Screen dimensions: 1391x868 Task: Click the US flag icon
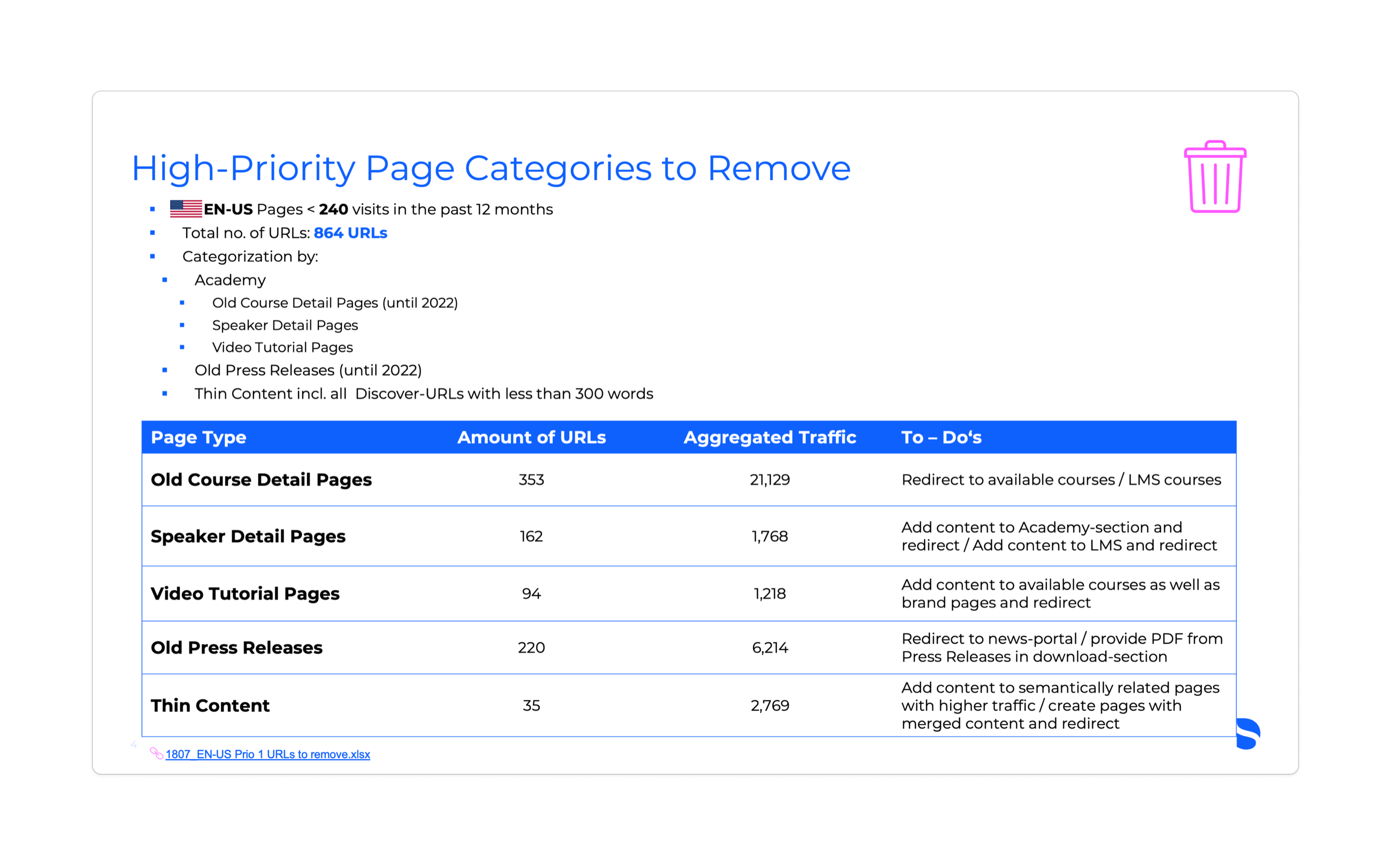pyautogui.click(x=186, y=209)
